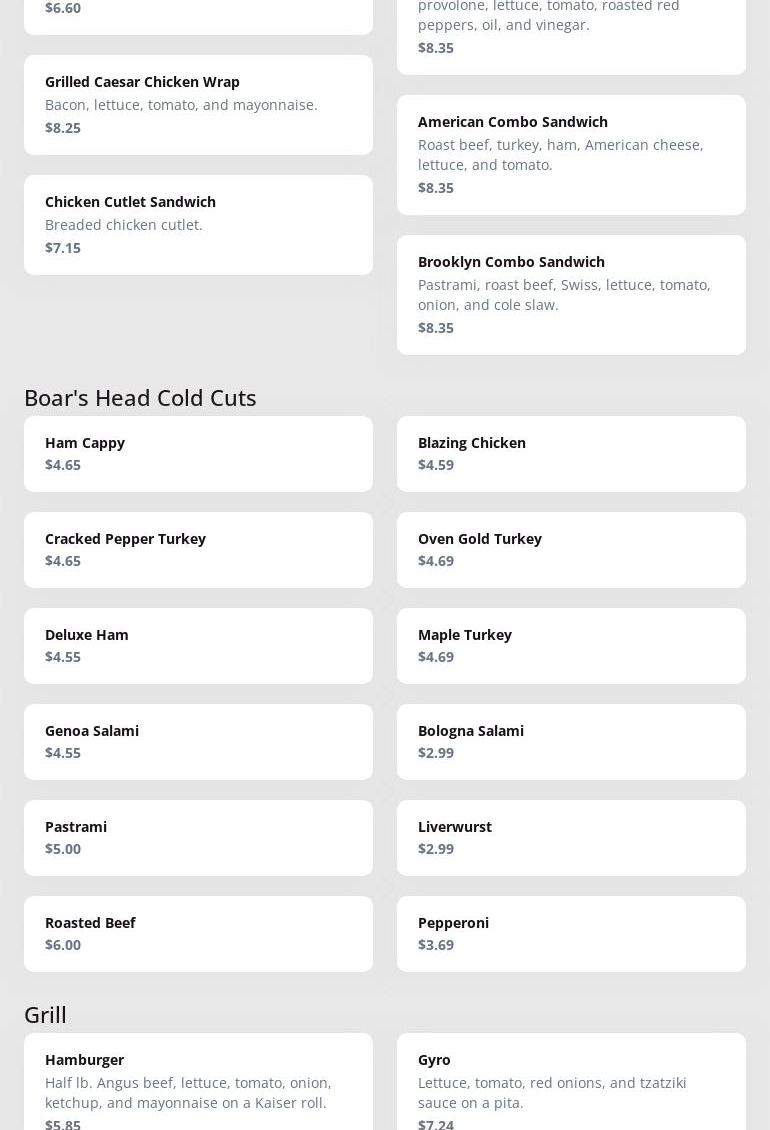This screenshot has height=1130, width=770.
Task: Pick Bologna Salami for $2.99
Action: tap(571, 741)
